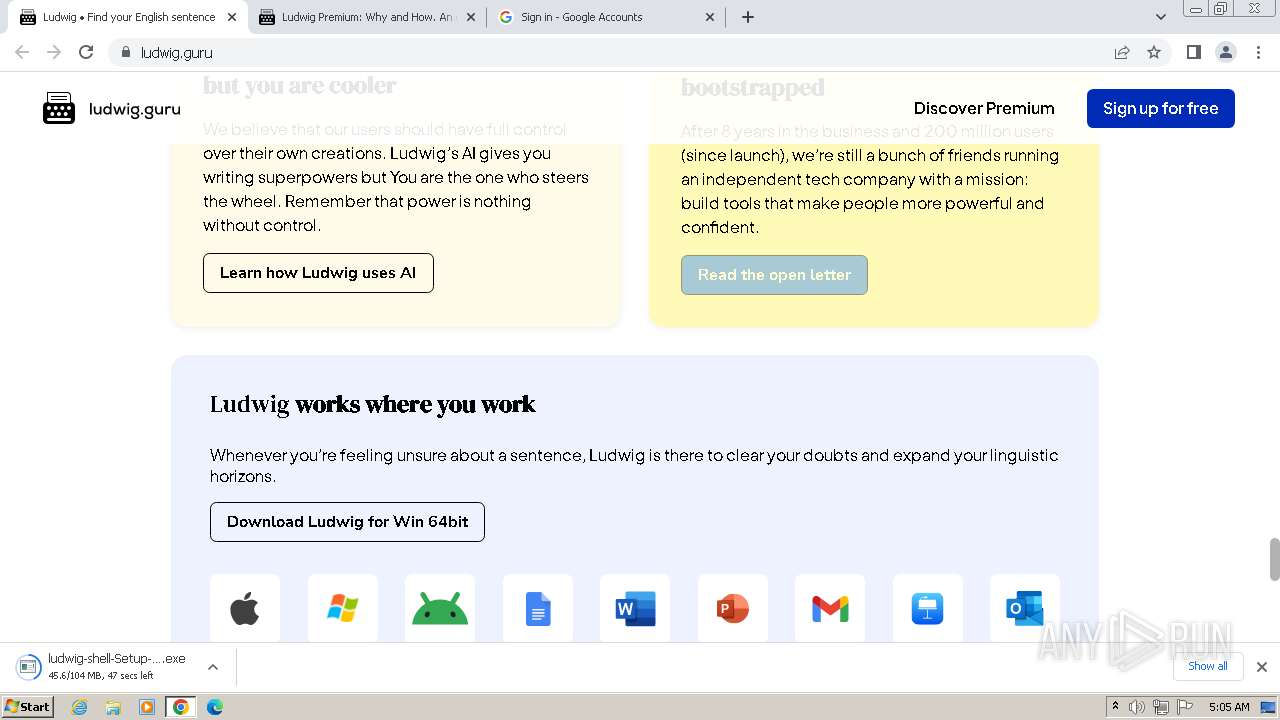Download Ludwig for Win 64bit
Screen dimensions: 1280x720
click(347, 522)
